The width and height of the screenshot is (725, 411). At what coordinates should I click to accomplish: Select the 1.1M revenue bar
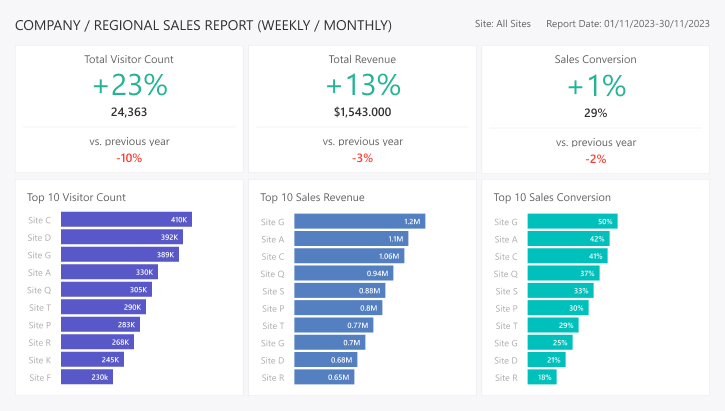coord(351,239)
